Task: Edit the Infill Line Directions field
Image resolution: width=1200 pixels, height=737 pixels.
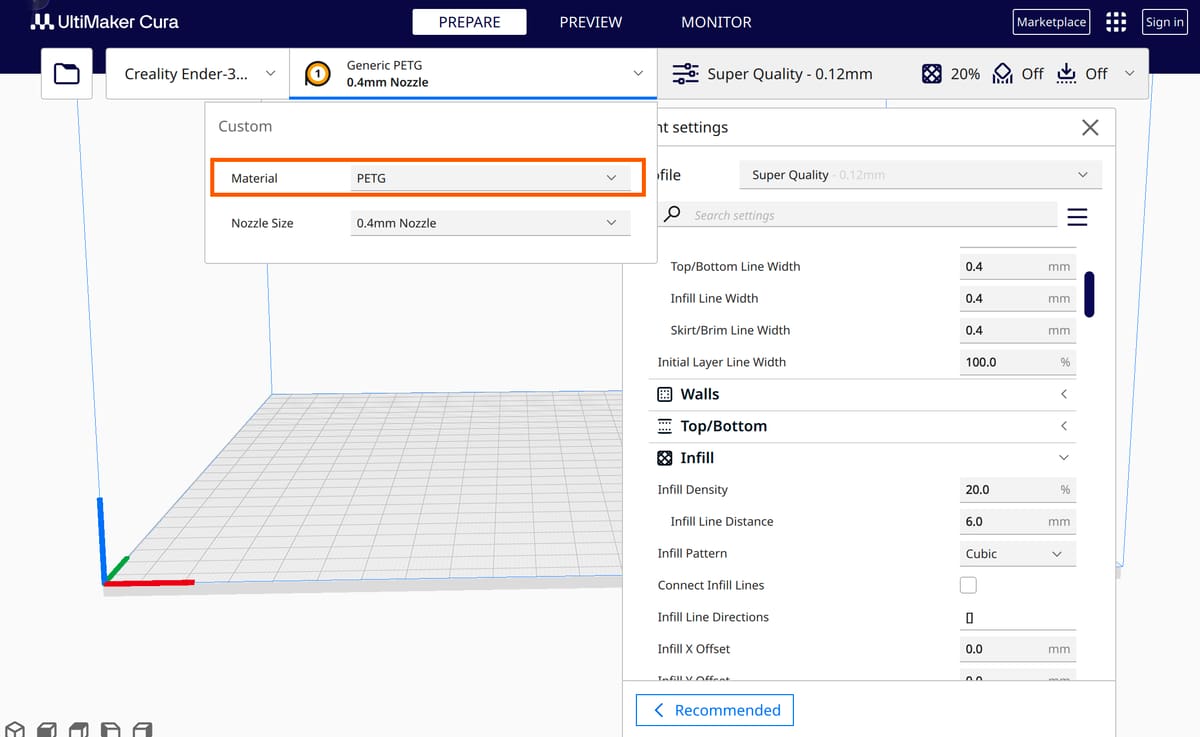Action: pyautogui.click(x=1018, y=617)
